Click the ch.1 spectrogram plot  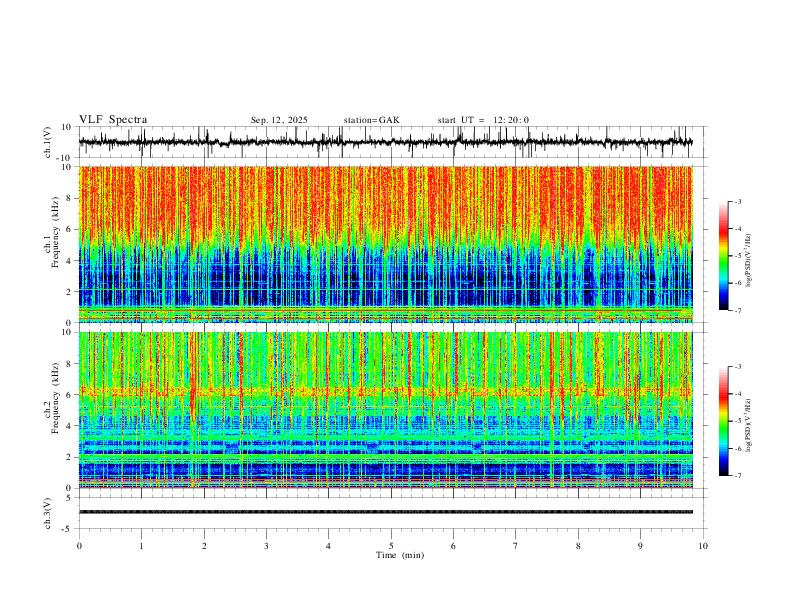tap(386, 244)
